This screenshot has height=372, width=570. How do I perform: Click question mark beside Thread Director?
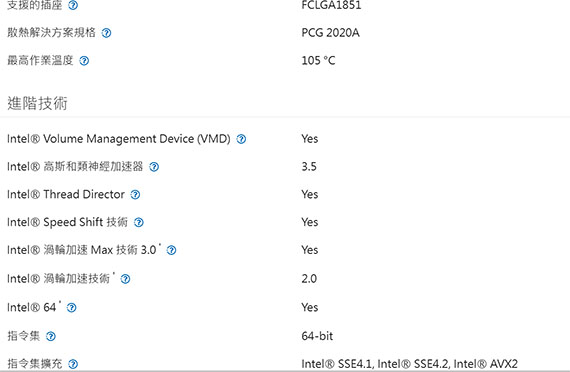click(x=135, y=195)
